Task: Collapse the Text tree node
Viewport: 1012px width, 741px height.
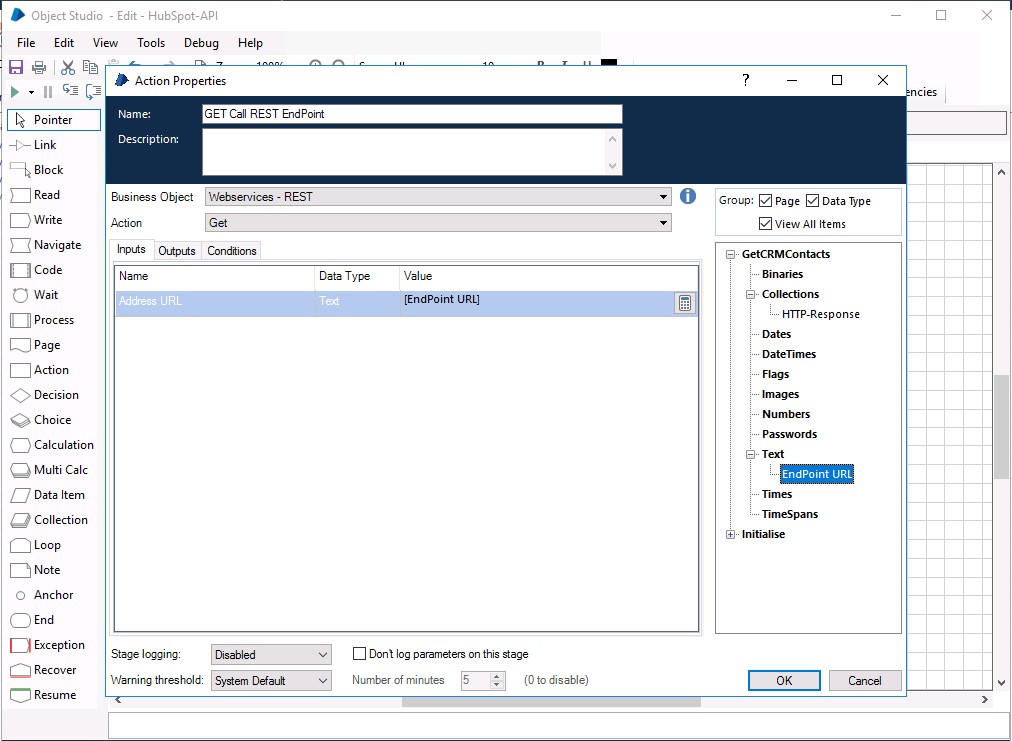Action: pyautogui.click(x=751, y=454)
